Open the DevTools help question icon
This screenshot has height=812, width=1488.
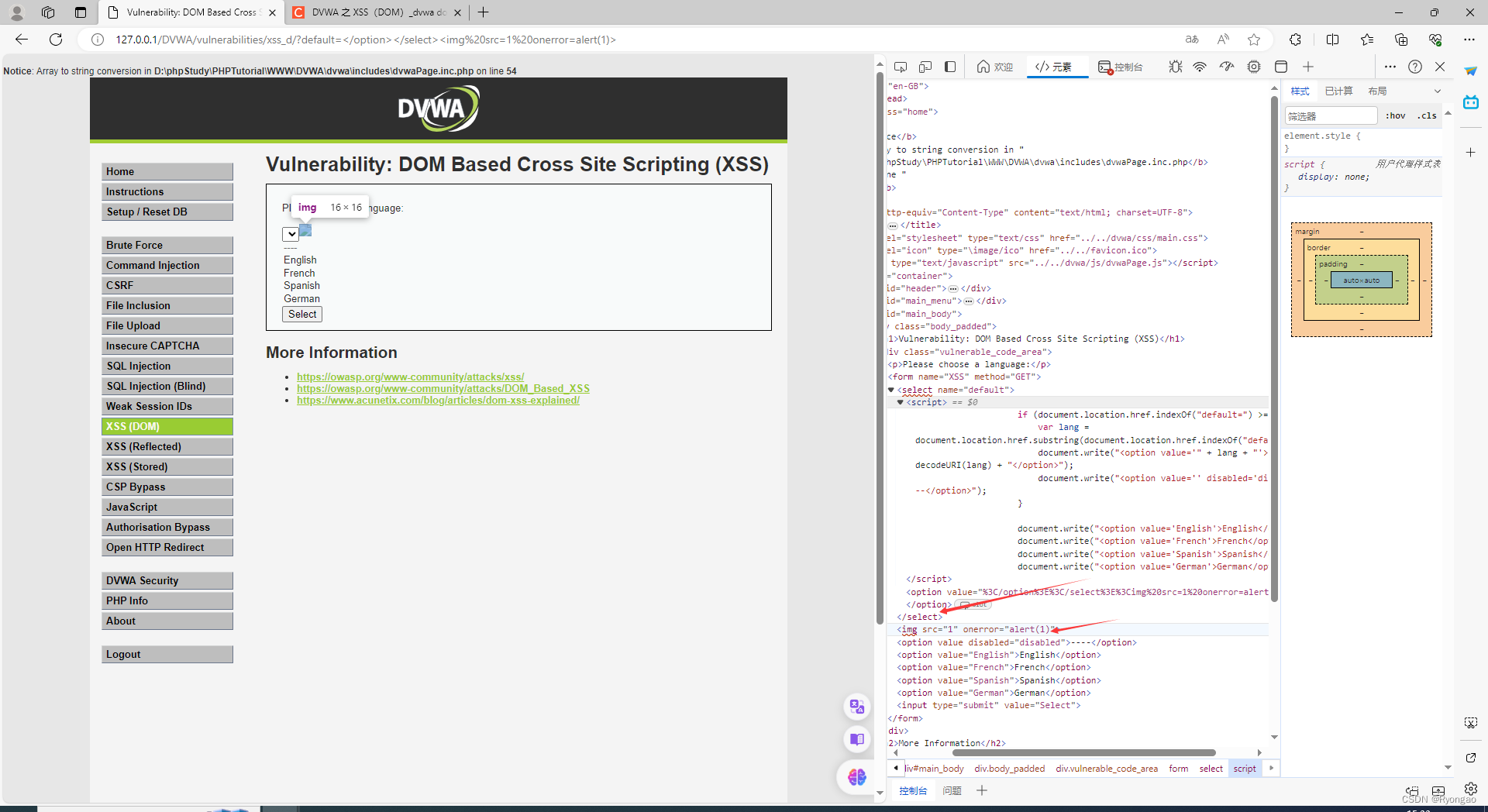(x=1415, y=67)
